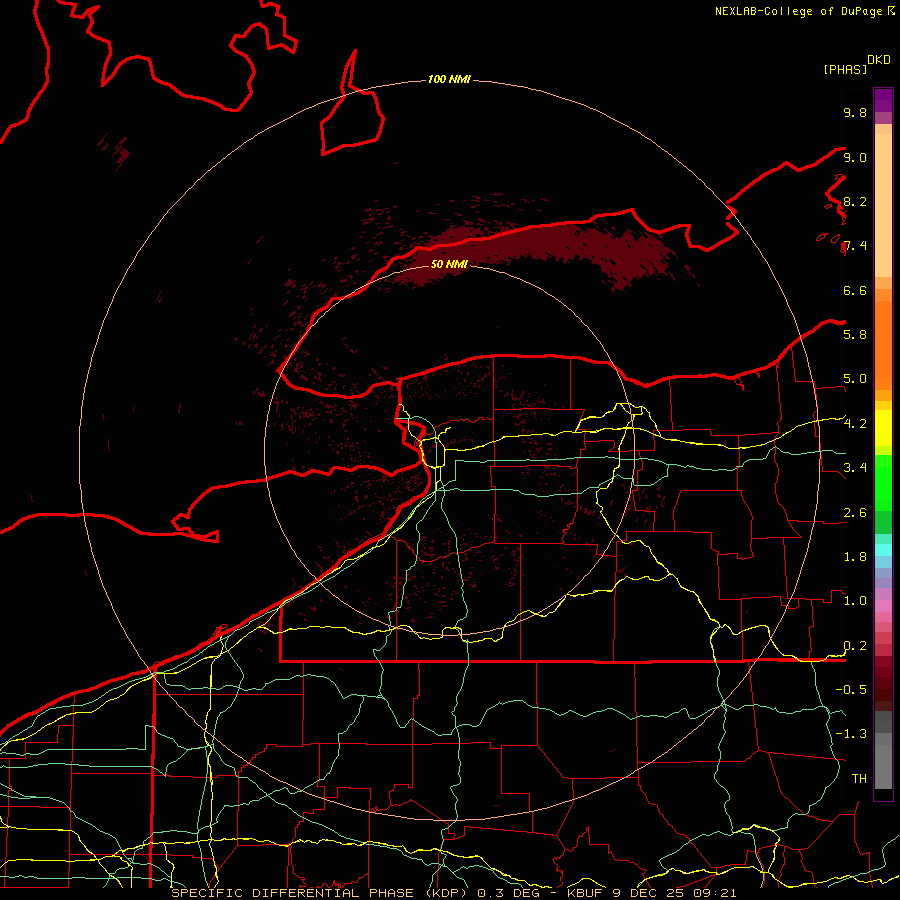Click the TH label on the color scale
The height and width of the screenshot is (900, 900).
coord(859,778)
